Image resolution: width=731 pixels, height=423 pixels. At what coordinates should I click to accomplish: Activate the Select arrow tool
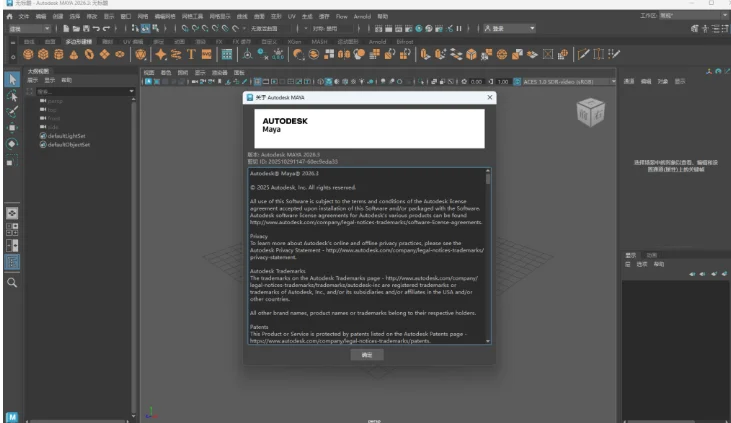12,79
